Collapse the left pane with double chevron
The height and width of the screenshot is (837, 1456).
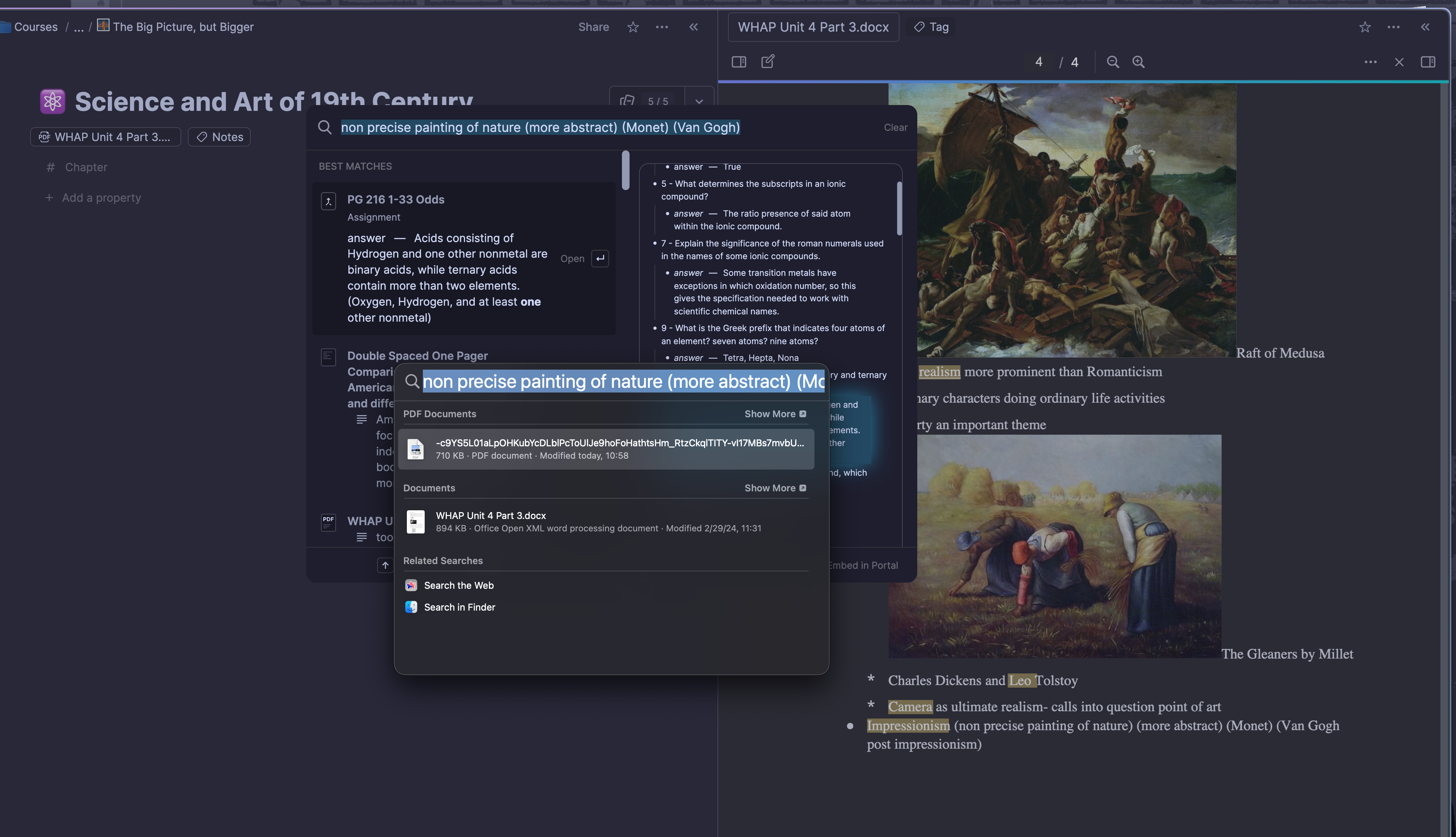click(x=693, y=27)
